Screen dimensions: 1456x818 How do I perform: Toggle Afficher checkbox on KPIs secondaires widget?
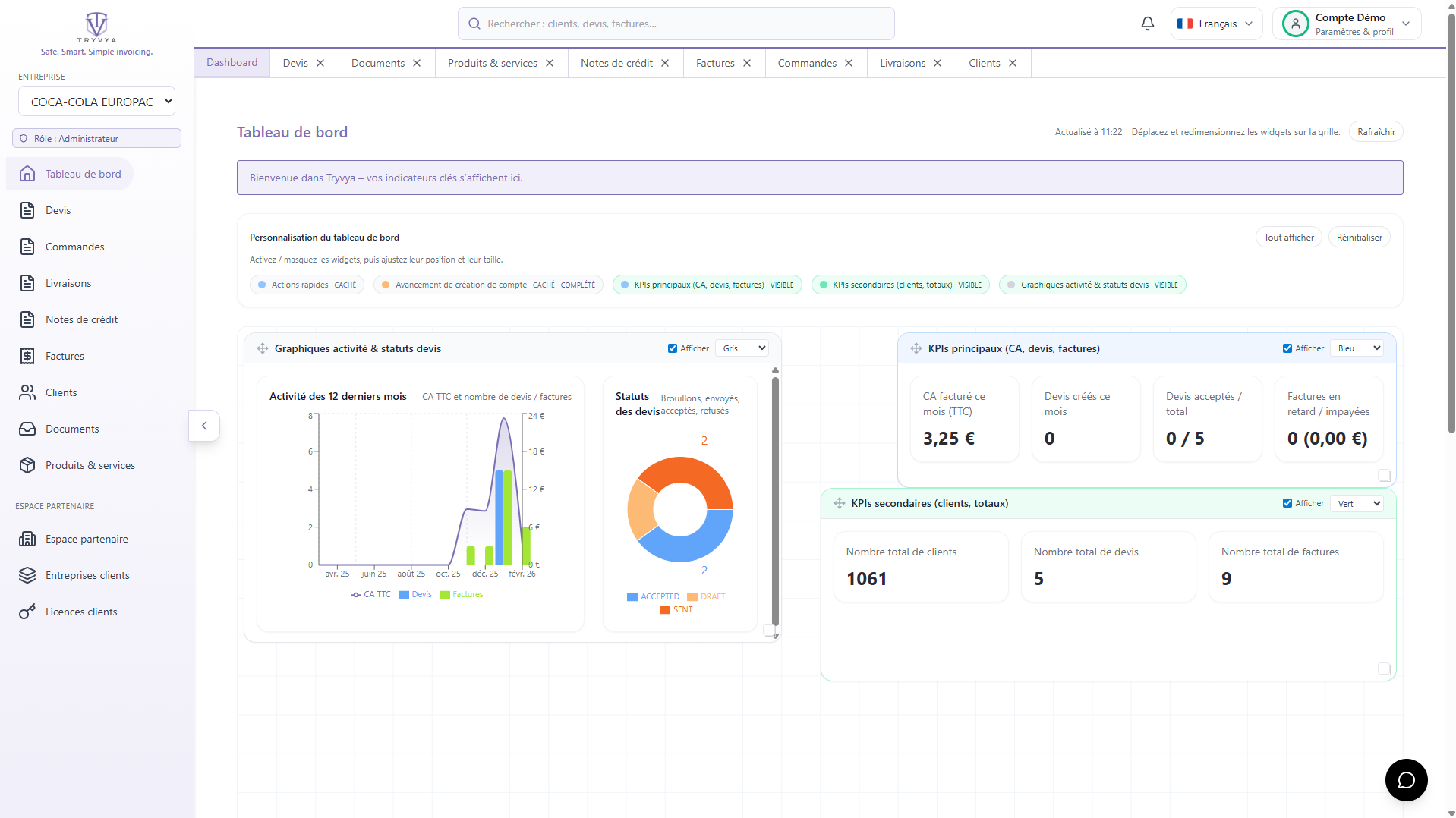1287,503
